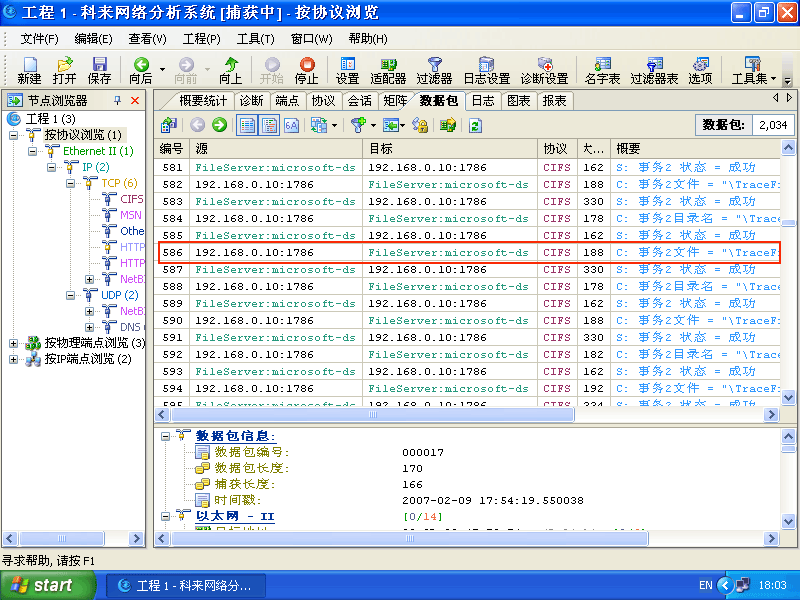
Task: Click the green next-packet arrow icon
Action: tap(219, 125)
